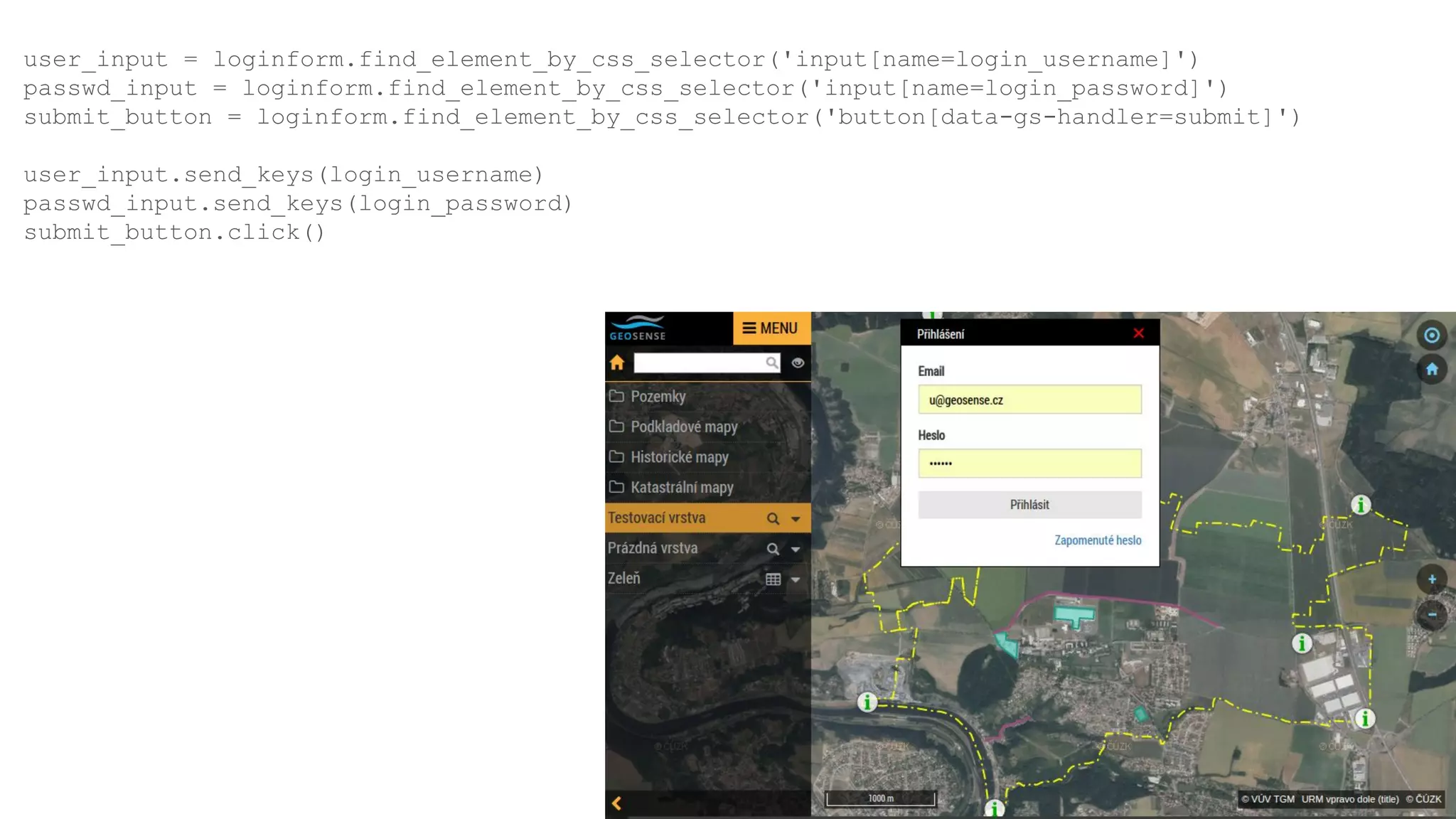Search within Prázdná vrstva layer

pyautogui.click(x=773, y=549)
